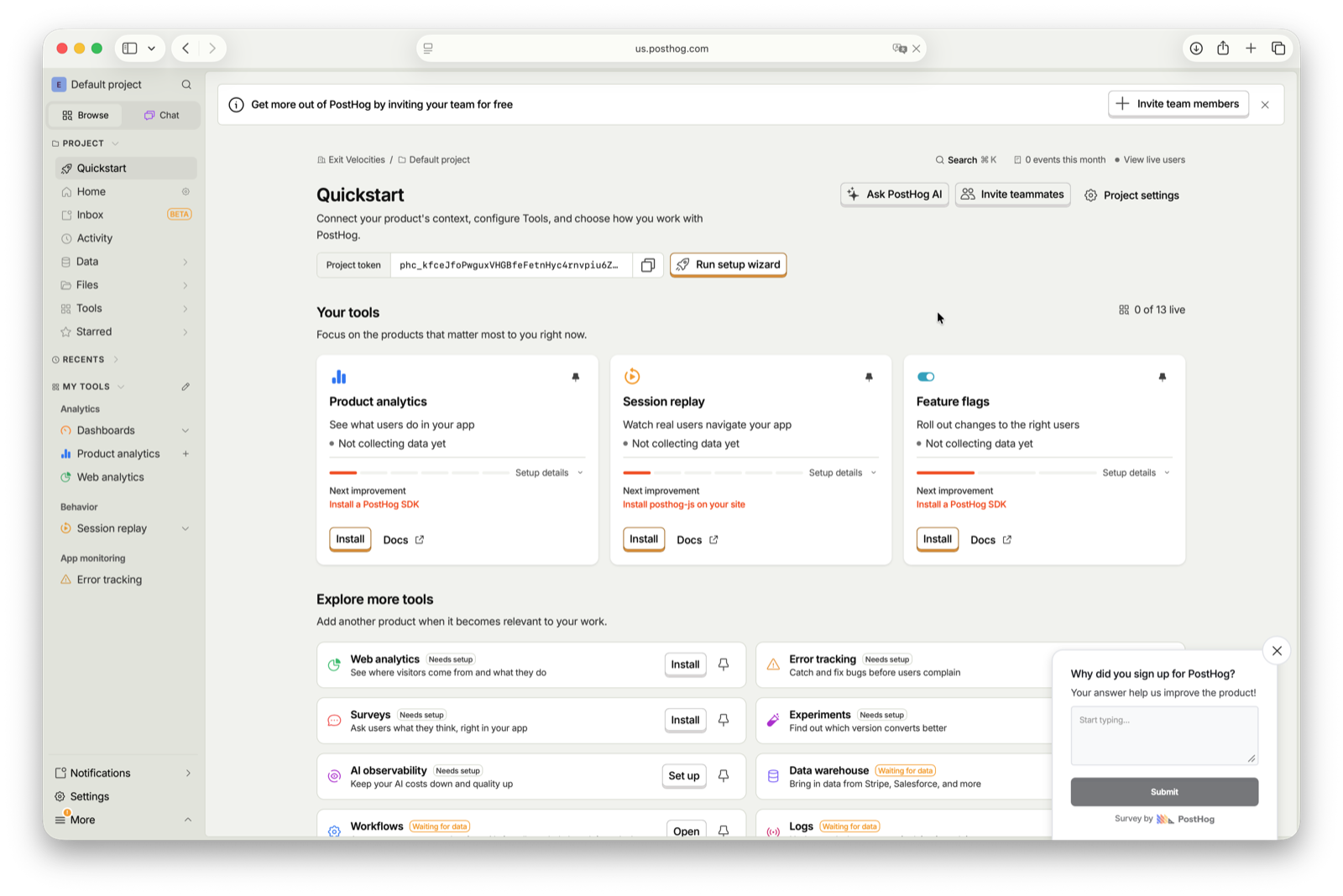Expand Setup details on Product analytics card
1343x896 pixels.
point(550,473)
